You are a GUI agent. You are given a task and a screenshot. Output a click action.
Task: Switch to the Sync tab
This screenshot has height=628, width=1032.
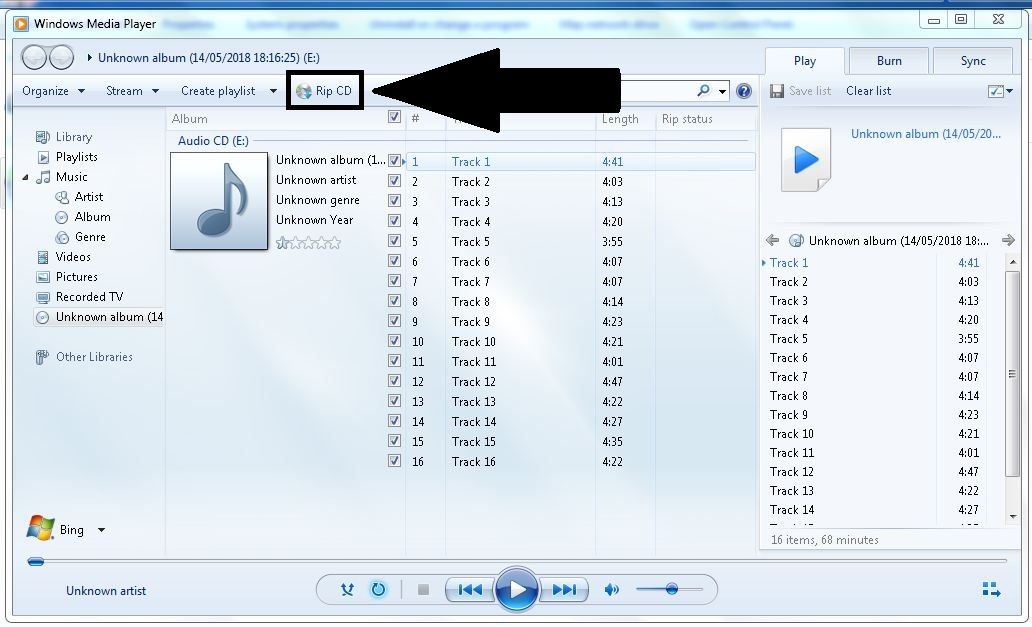(973, 61)
